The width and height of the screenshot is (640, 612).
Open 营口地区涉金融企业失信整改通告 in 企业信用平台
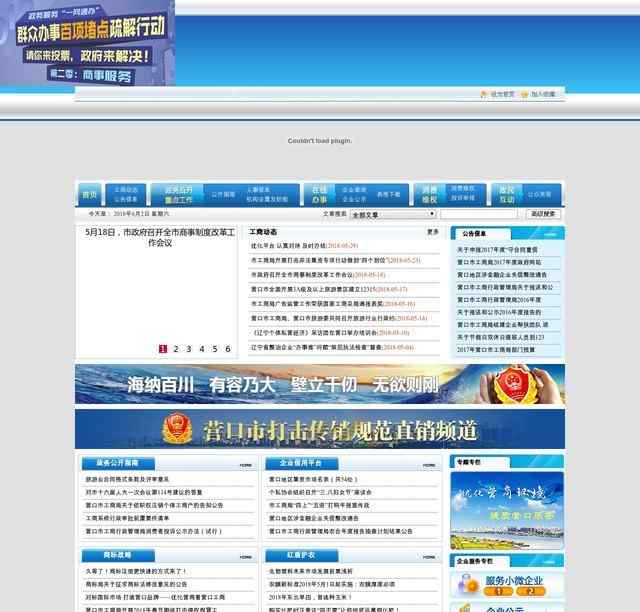313,518
